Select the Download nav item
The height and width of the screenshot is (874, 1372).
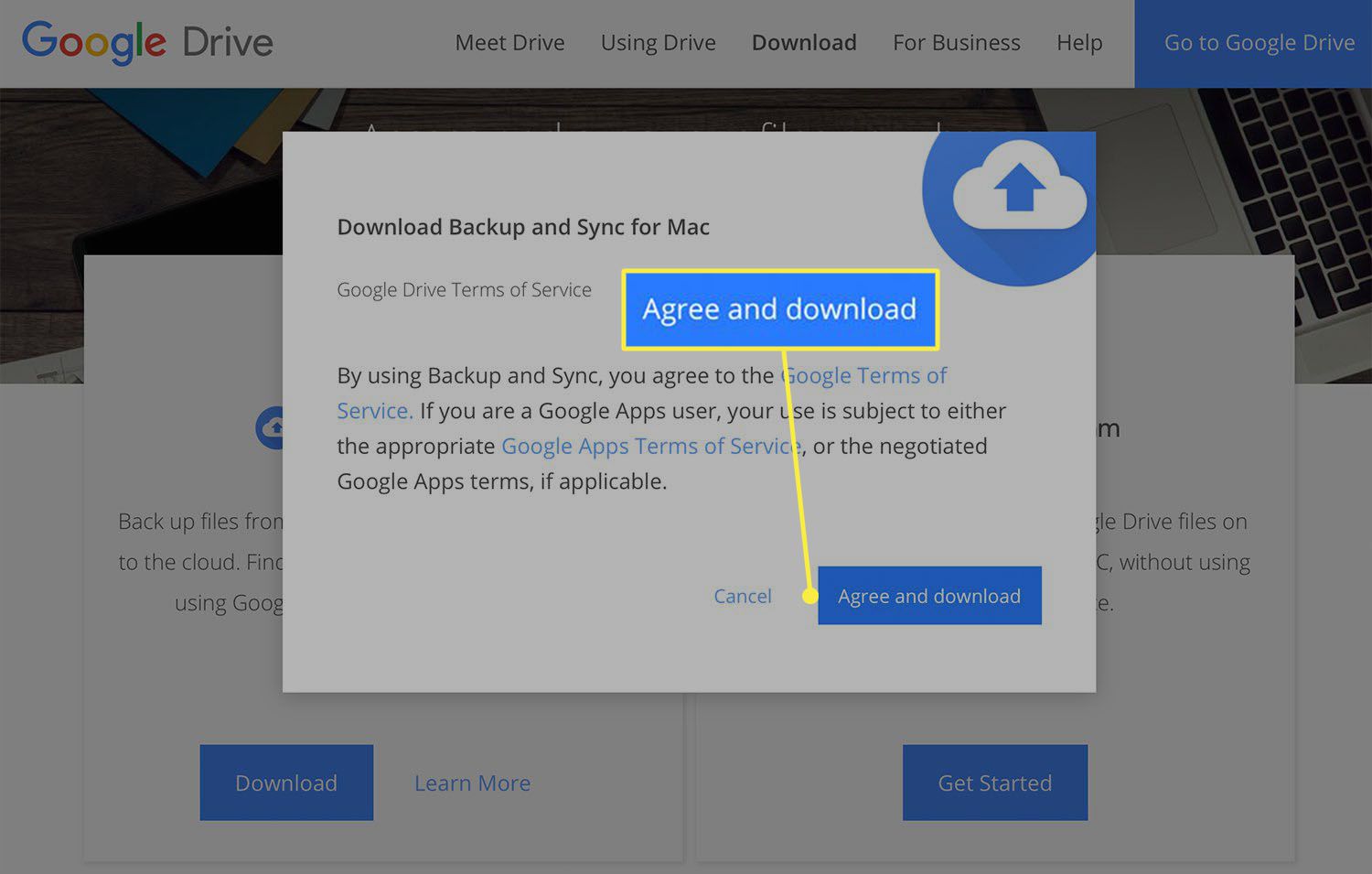point(804,43)
